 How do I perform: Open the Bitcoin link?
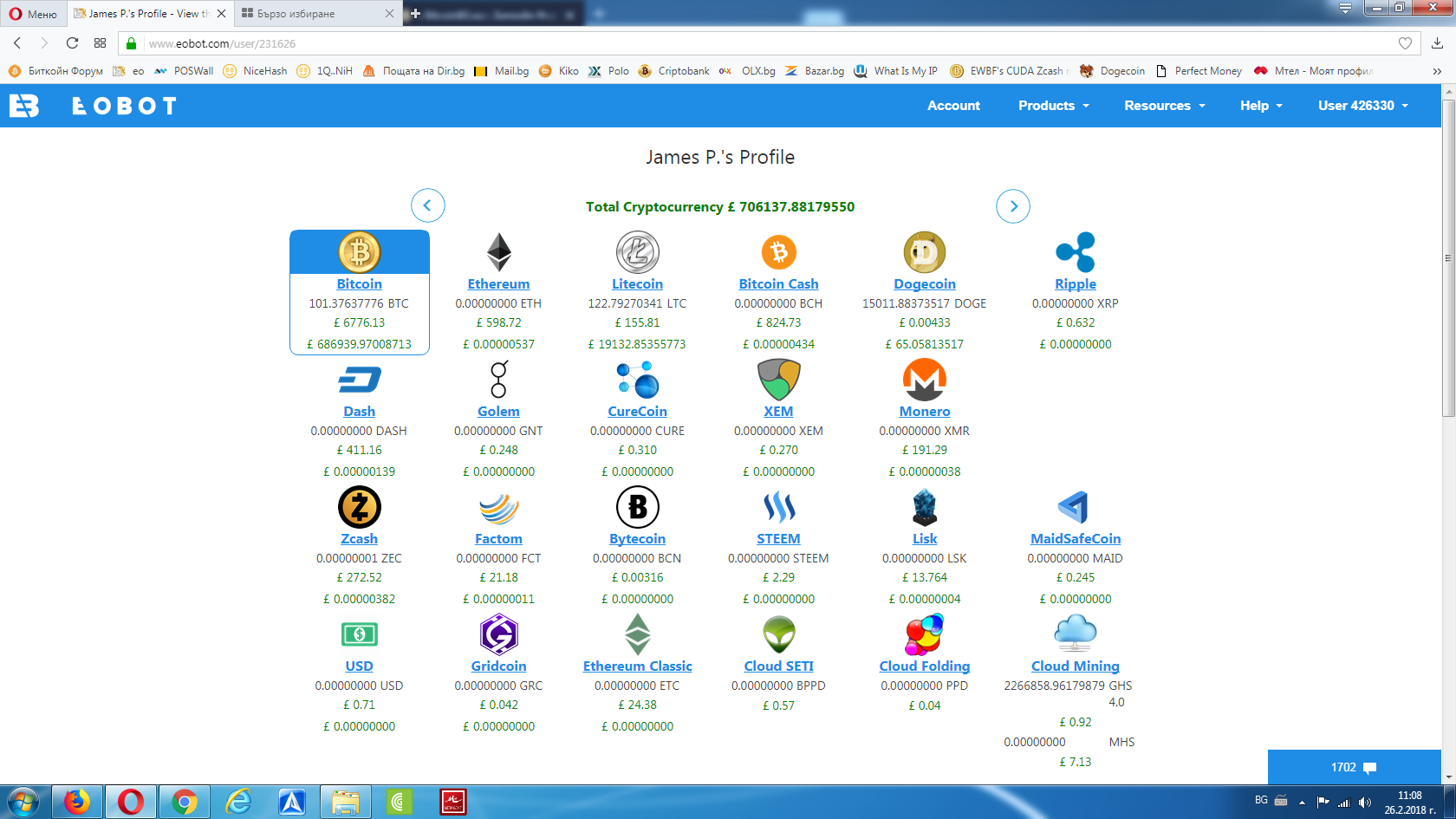tap(359, 284)
